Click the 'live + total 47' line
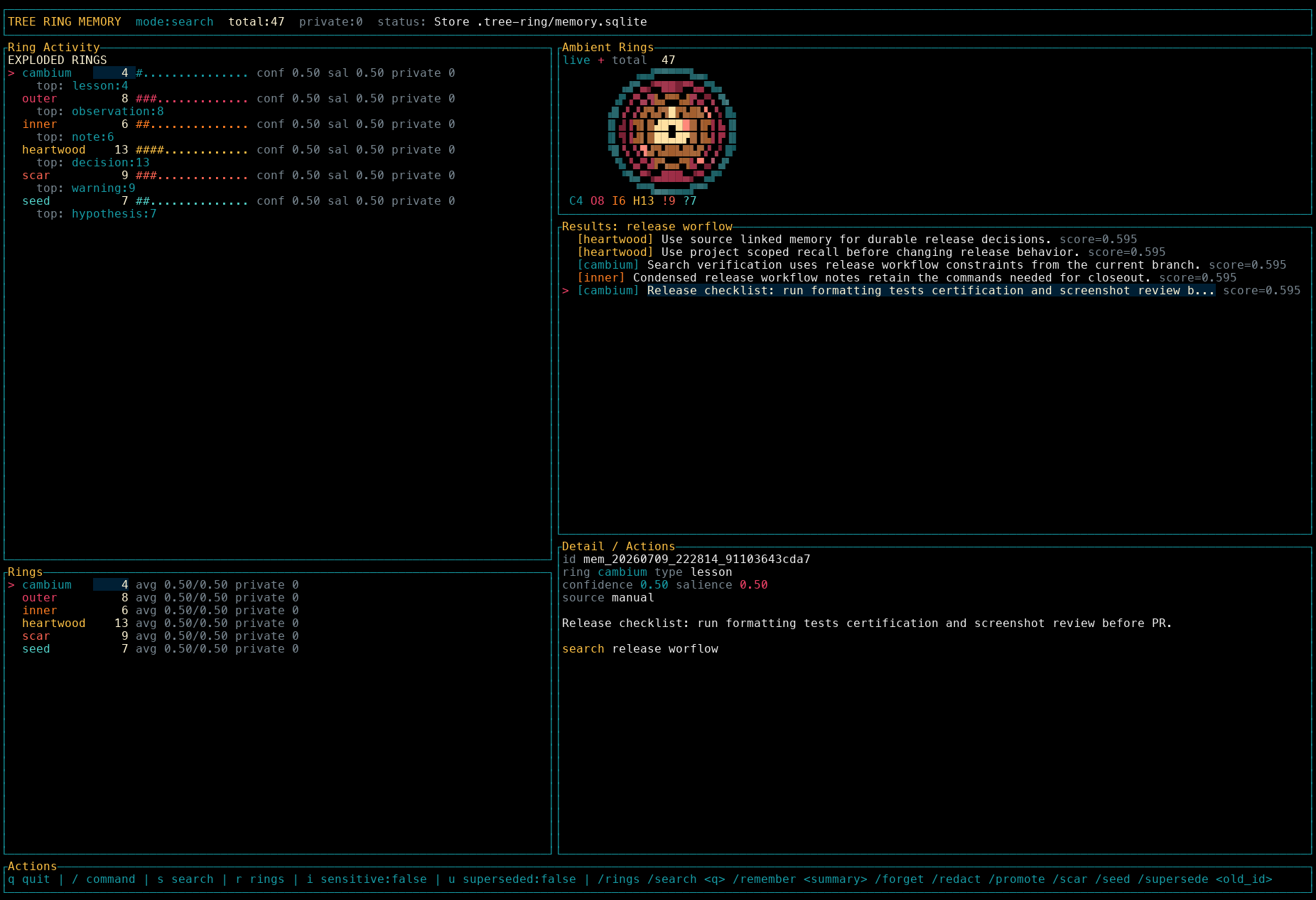 (619, 60)
